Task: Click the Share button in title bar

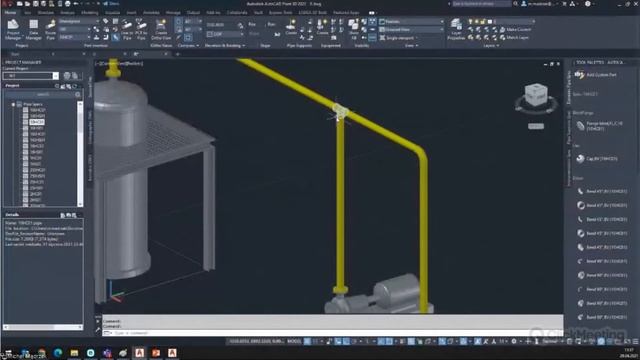Action: coord(111,4)
